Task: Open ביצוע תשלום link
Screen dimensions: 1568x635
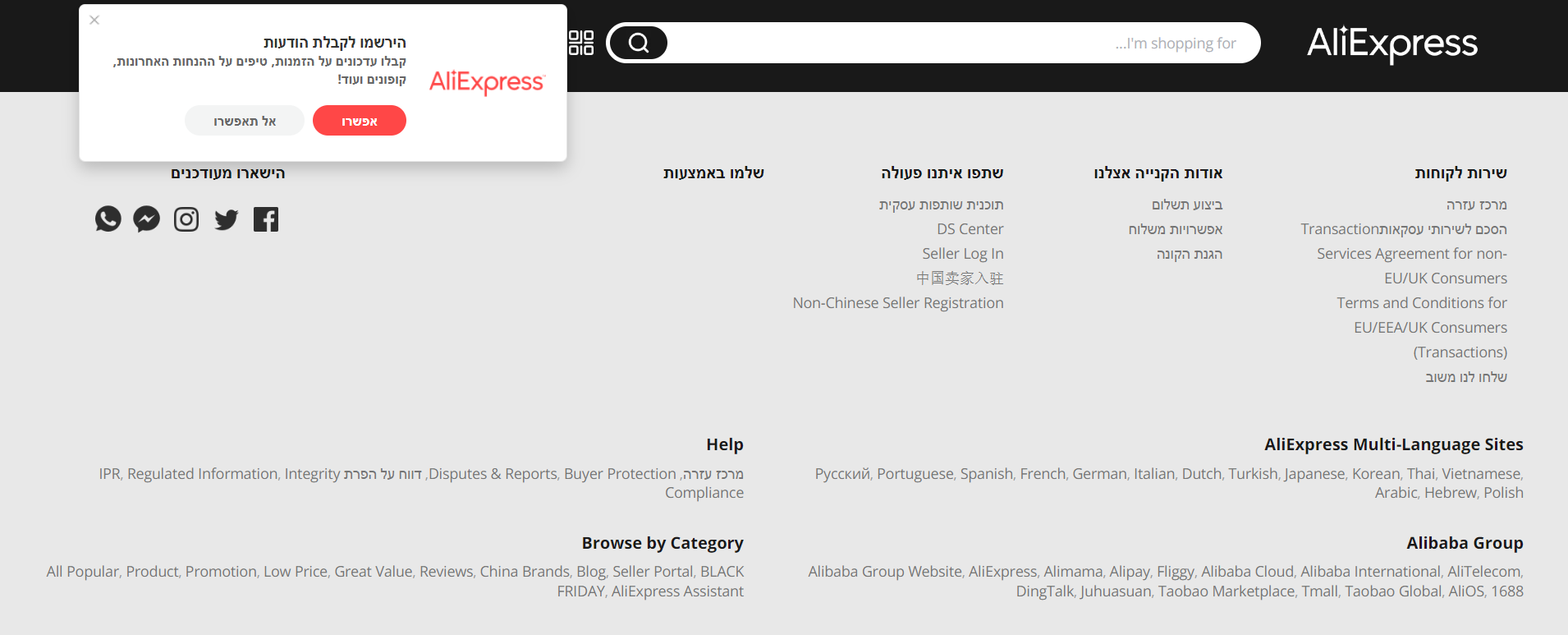Action: pos(1187,205)
